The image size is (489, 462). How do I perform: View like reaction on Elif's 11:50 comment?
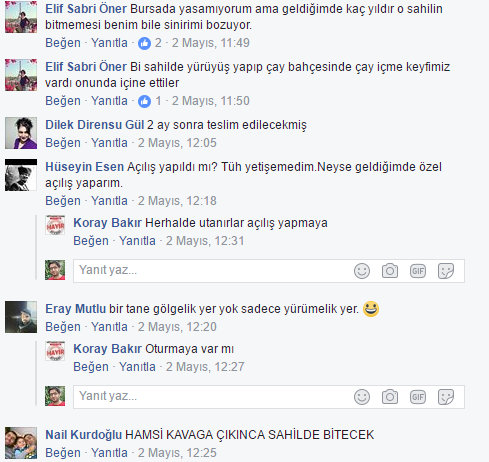pos(150,101)
